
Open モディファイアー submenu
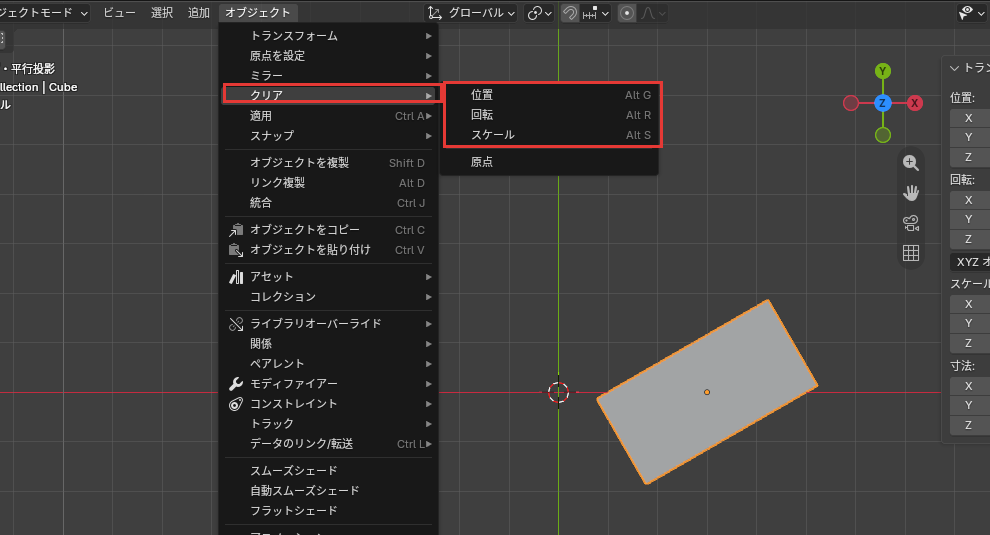tap(328, 384)
